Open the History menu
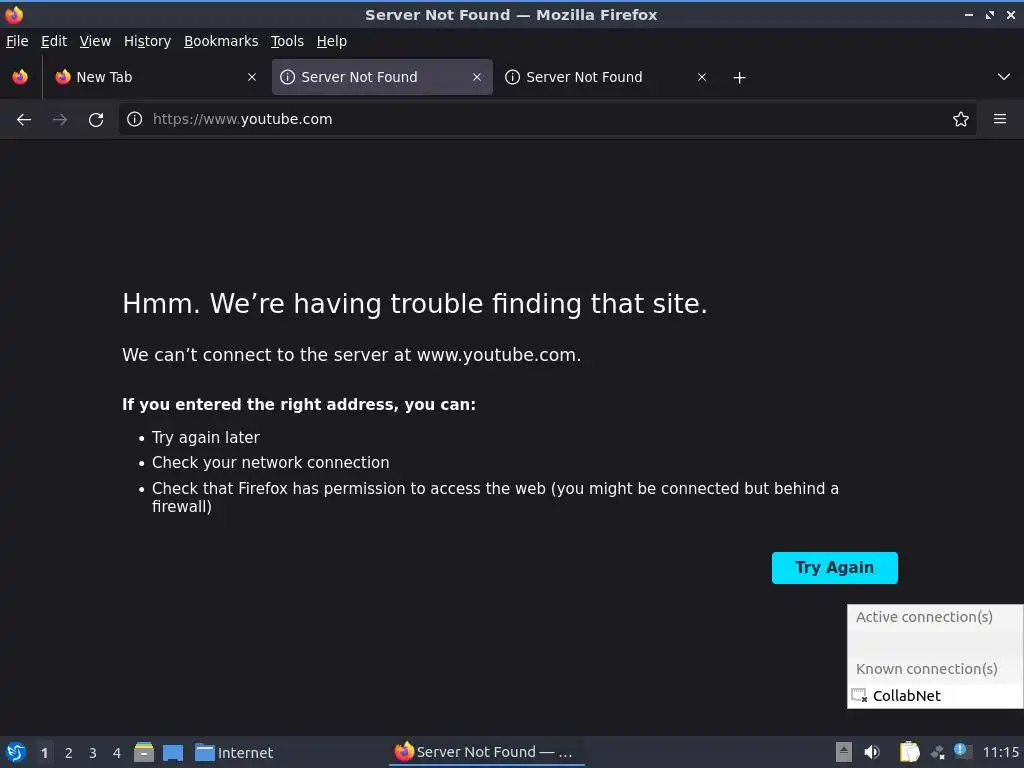This screenshot has width=1024, height=768. click(147, 41)
